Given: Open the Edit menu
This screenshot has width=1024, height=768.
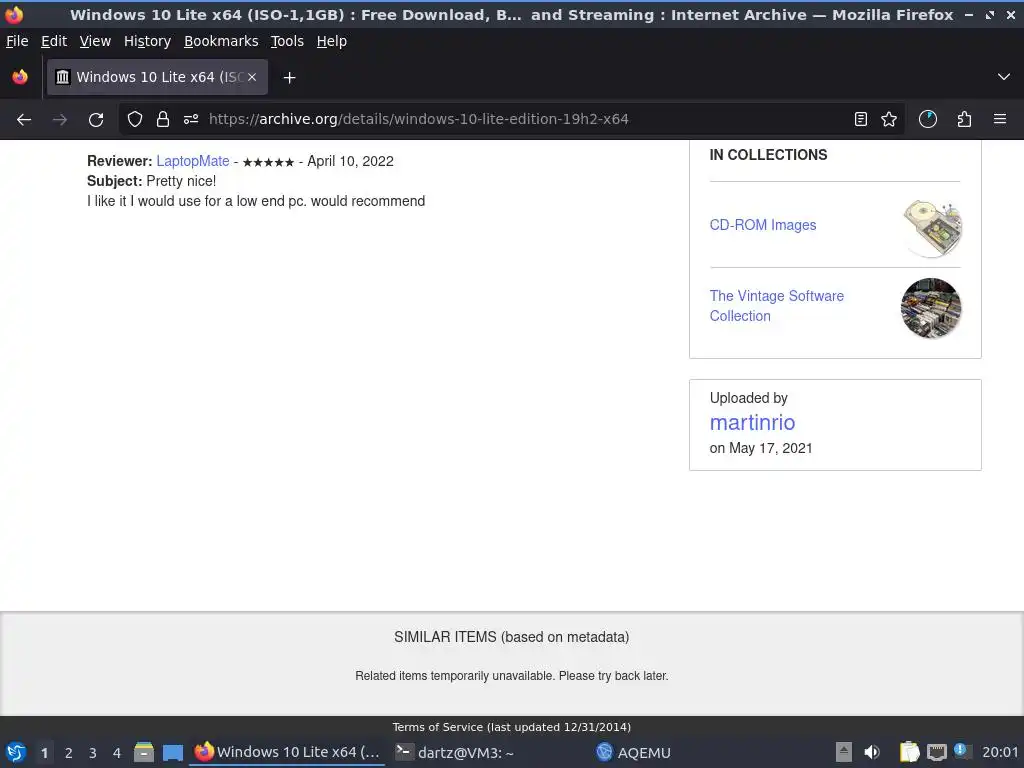Looking at the screenshot, I should [54, 41].
